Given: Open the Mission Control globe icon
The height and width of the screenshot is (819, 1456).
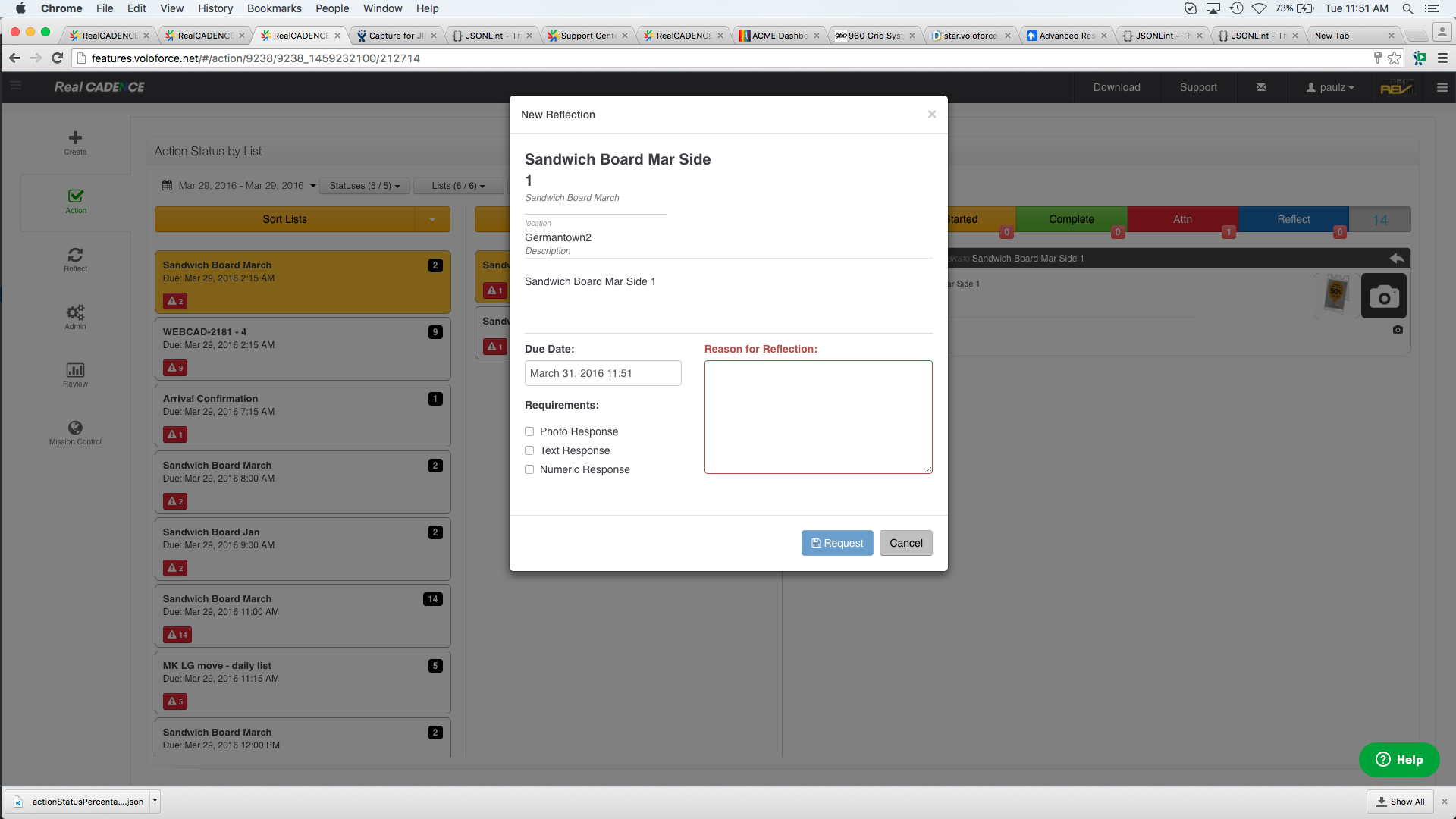Looking at the screenshot, I should (75, 428).
